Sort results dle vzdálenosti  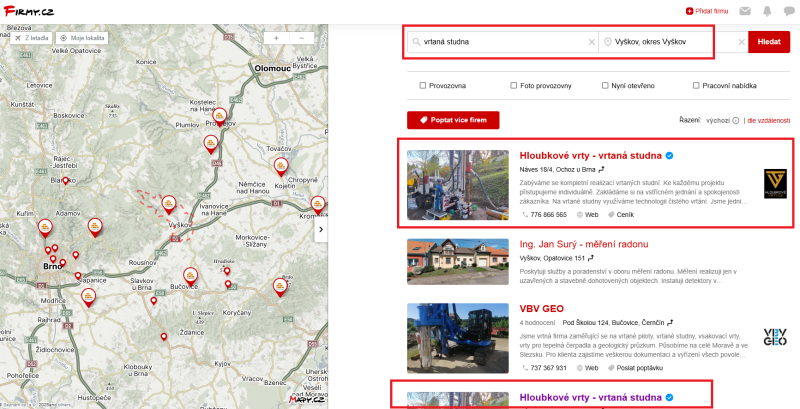point(769,121)
